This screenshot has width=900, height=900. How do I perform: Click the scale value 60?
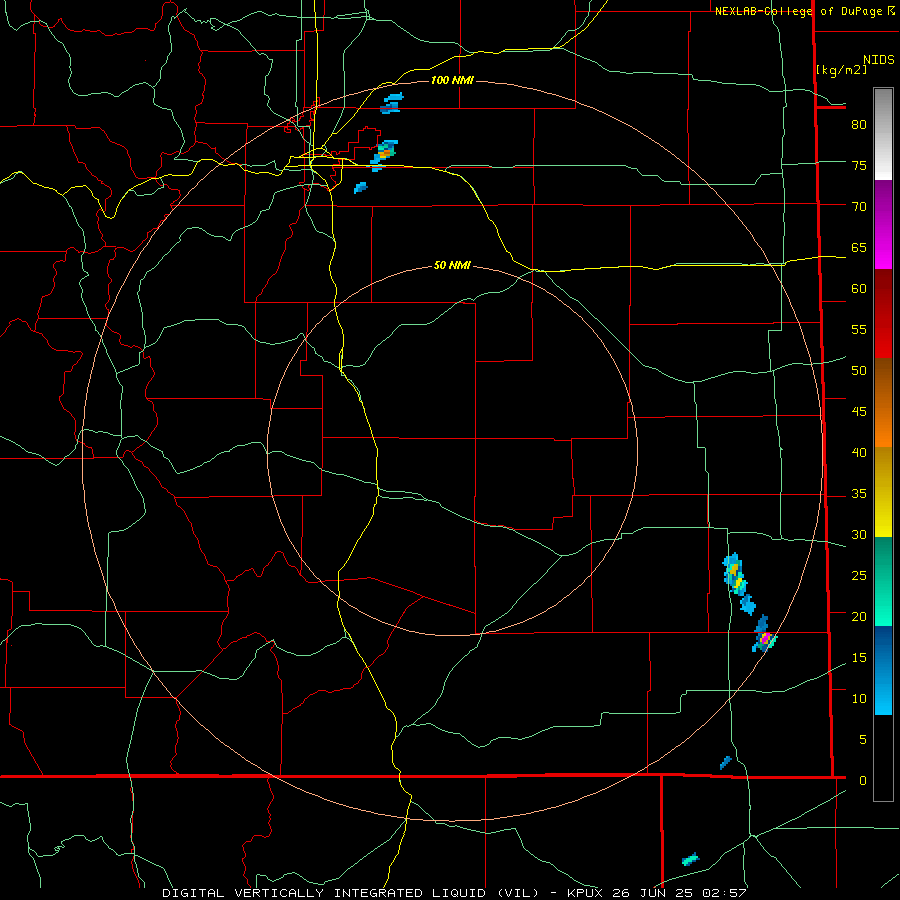[x=859, y=289]
